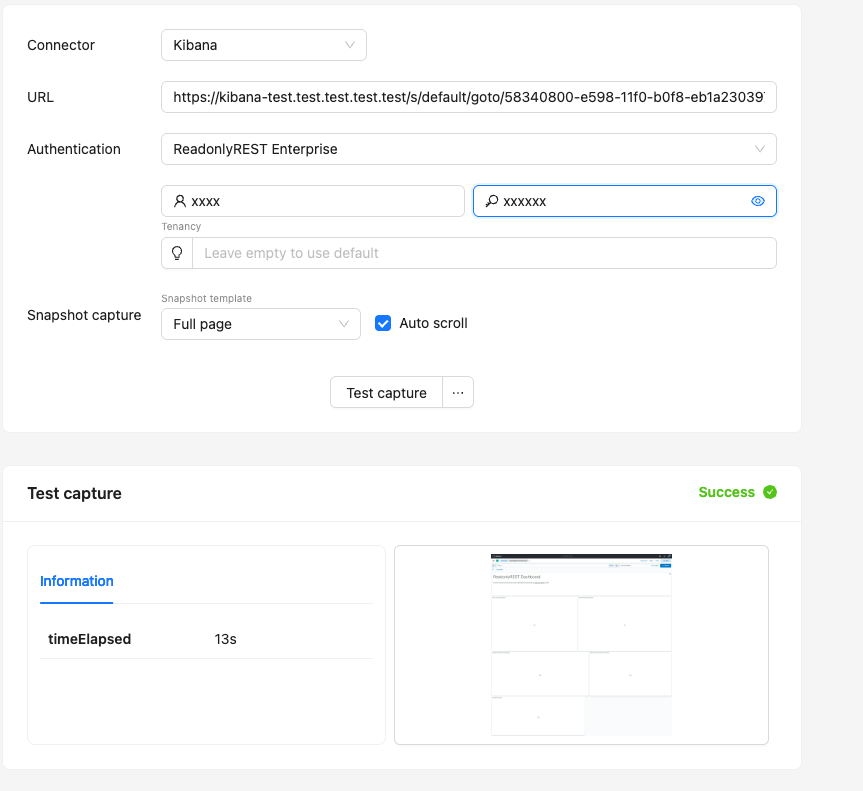Focus the Tenancy field to enter a tenant
The image size is (863, 791).
click(x=484, y=253)
